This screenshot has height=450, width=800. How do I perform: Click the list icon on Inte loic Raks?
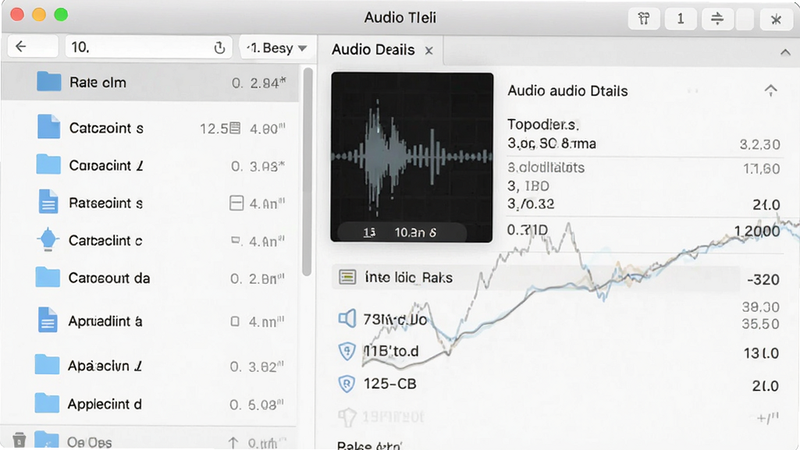[x=347, y=277]
